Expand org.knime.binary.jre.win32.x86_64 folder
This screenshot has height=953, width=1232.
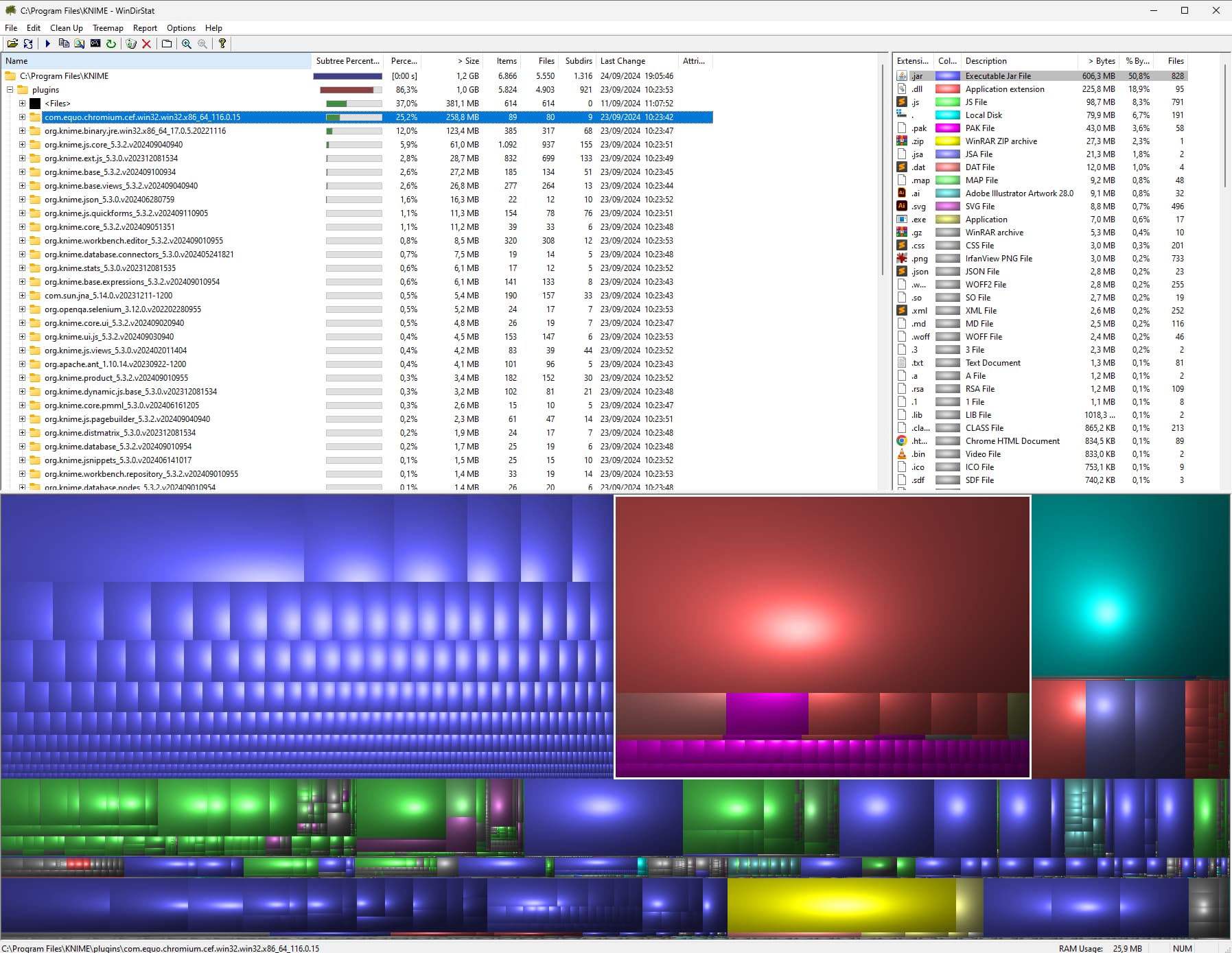pos(23,130)
